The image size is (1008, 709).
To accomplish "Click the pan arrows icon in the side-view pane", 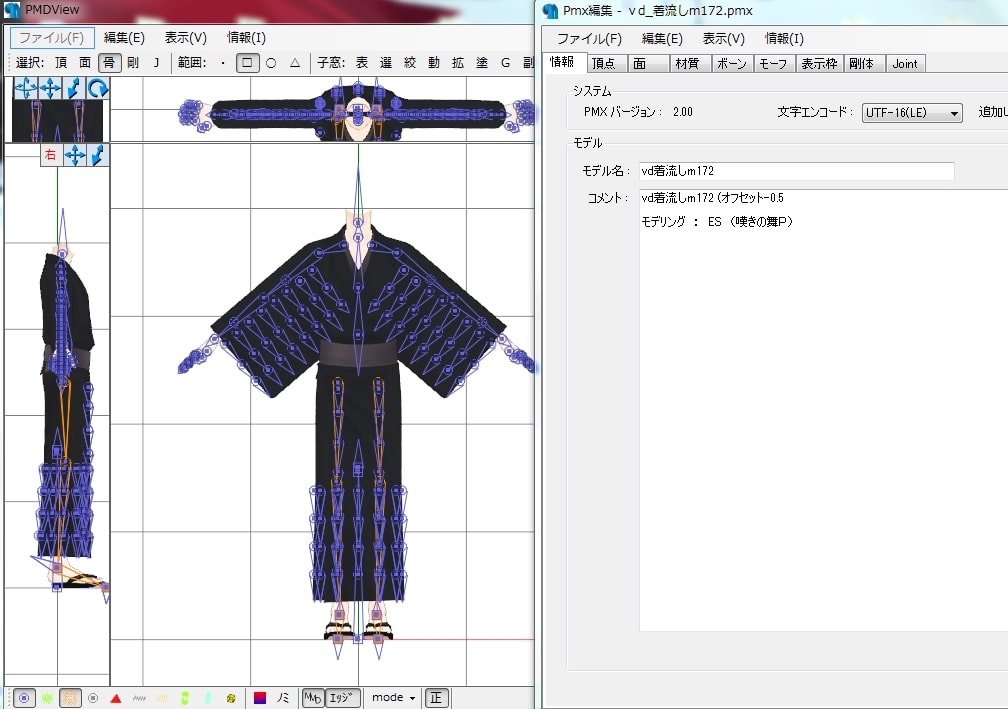I will [75, 155].
